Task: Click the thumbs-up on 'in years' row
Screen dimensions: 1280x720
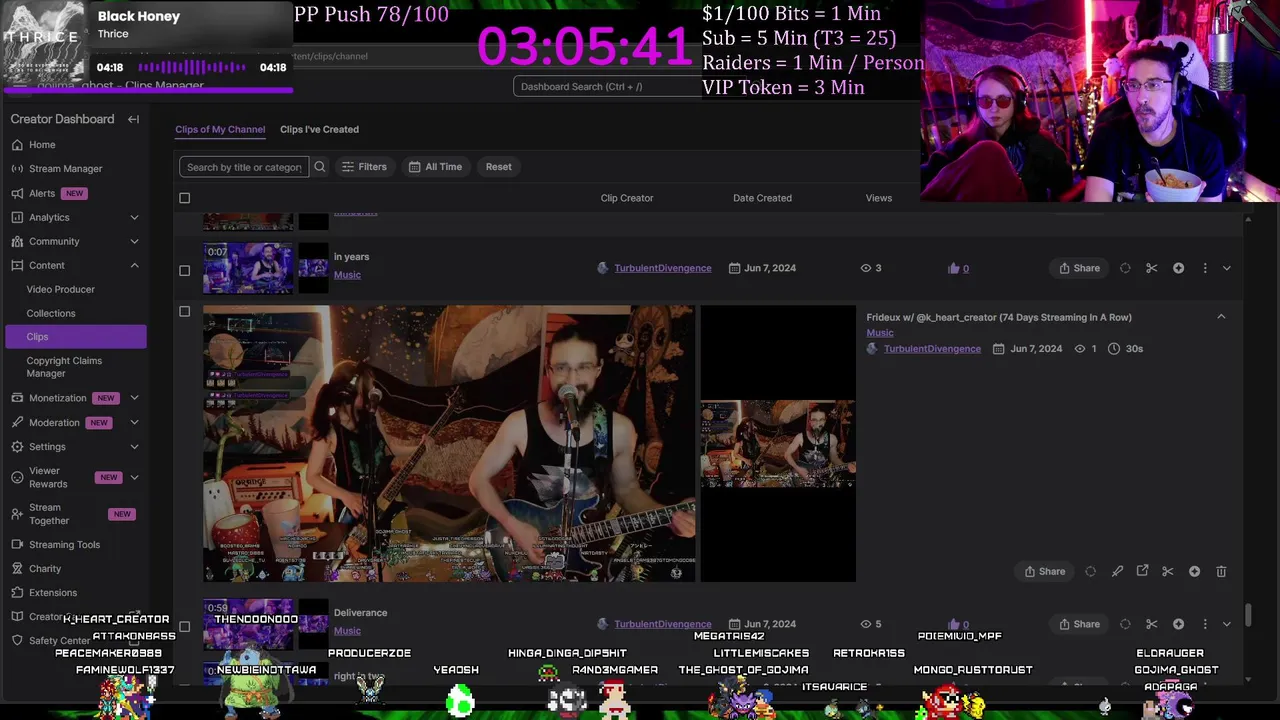Action: click(953, 268)
